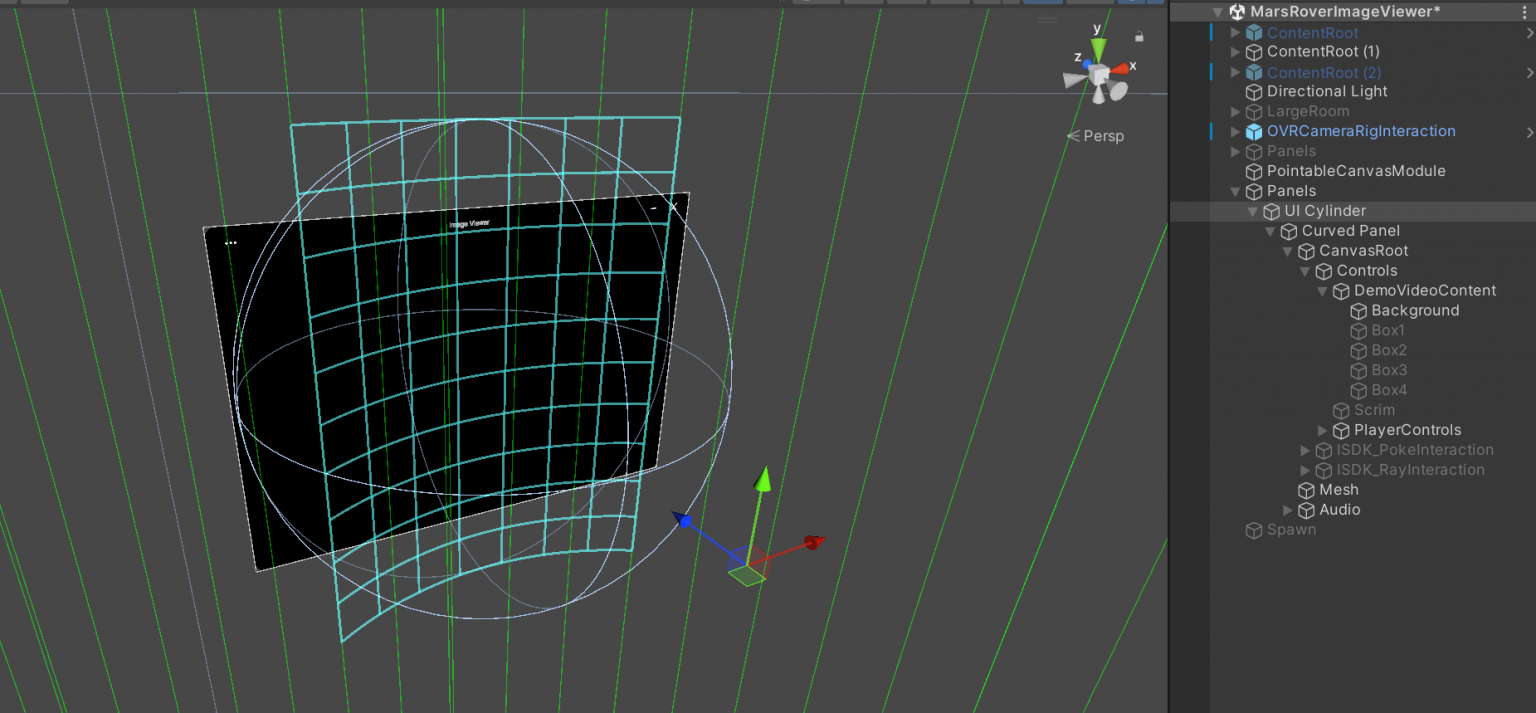
Task: Click the blue prefab cube icon of OVRCameraRigInteraction
Action: [x=1254, y=131]
